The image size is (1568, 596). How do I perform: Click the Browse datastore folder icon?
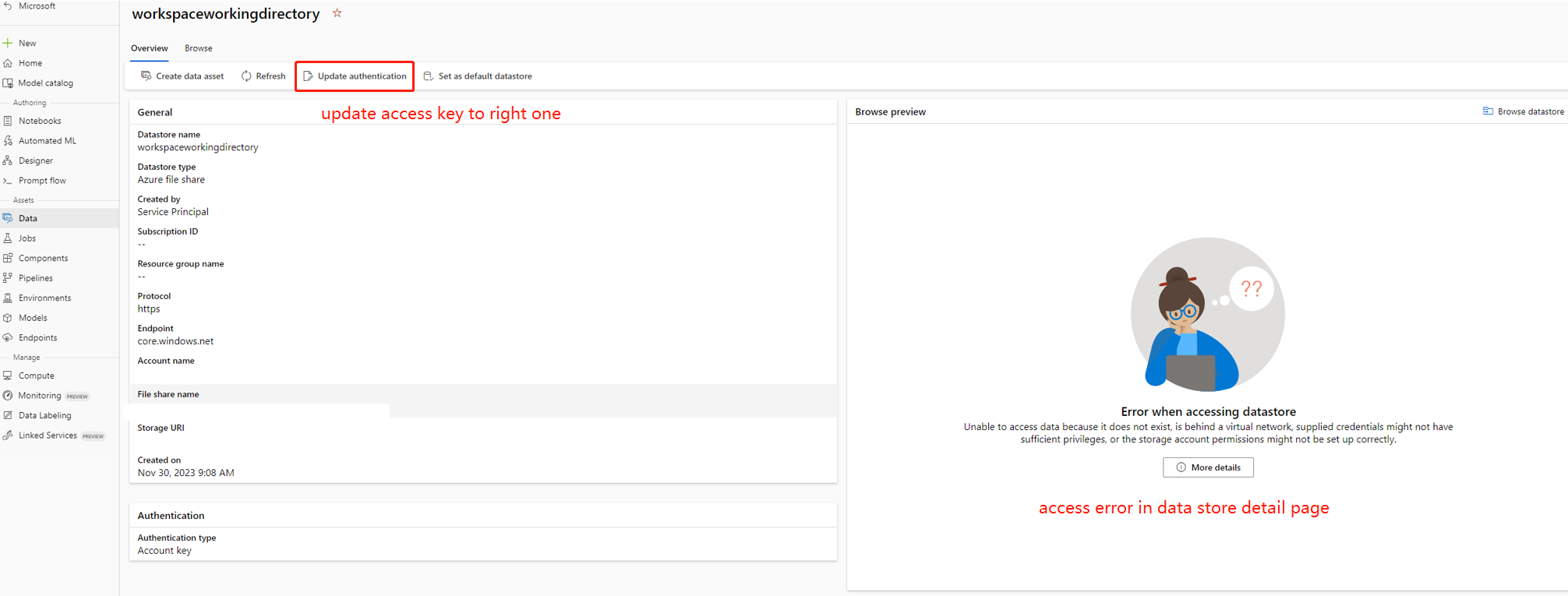(x=1488, y=111)
